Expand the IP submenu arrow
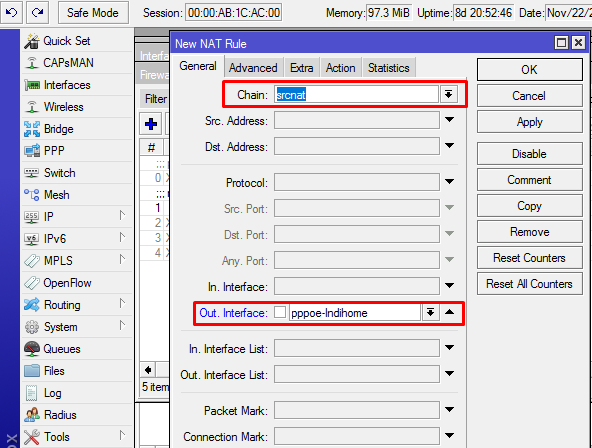This screenshot has width=592, height=448. pos(122,216)
